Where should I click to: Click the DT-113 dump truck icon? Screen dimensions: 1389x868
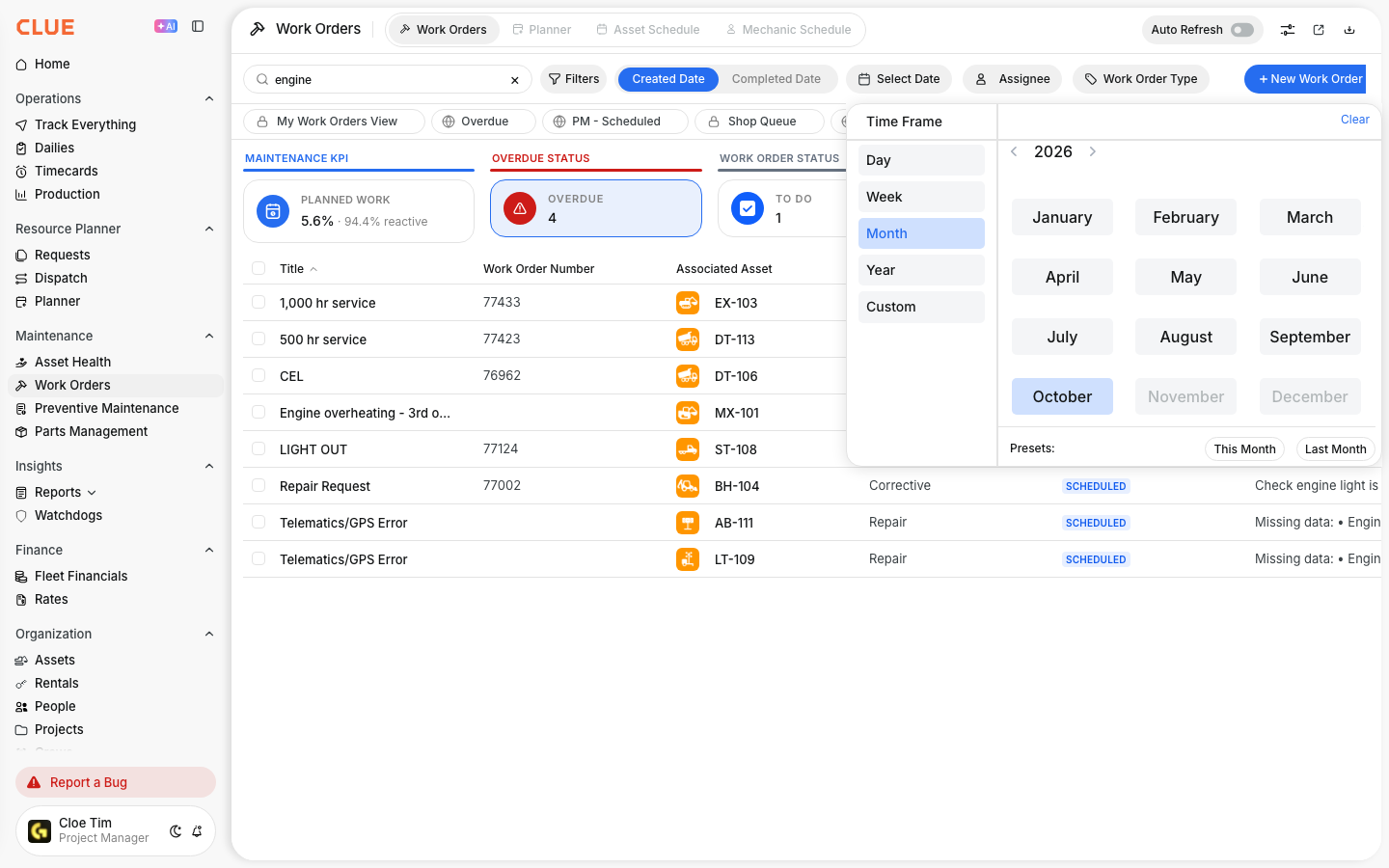pos(688,339)
